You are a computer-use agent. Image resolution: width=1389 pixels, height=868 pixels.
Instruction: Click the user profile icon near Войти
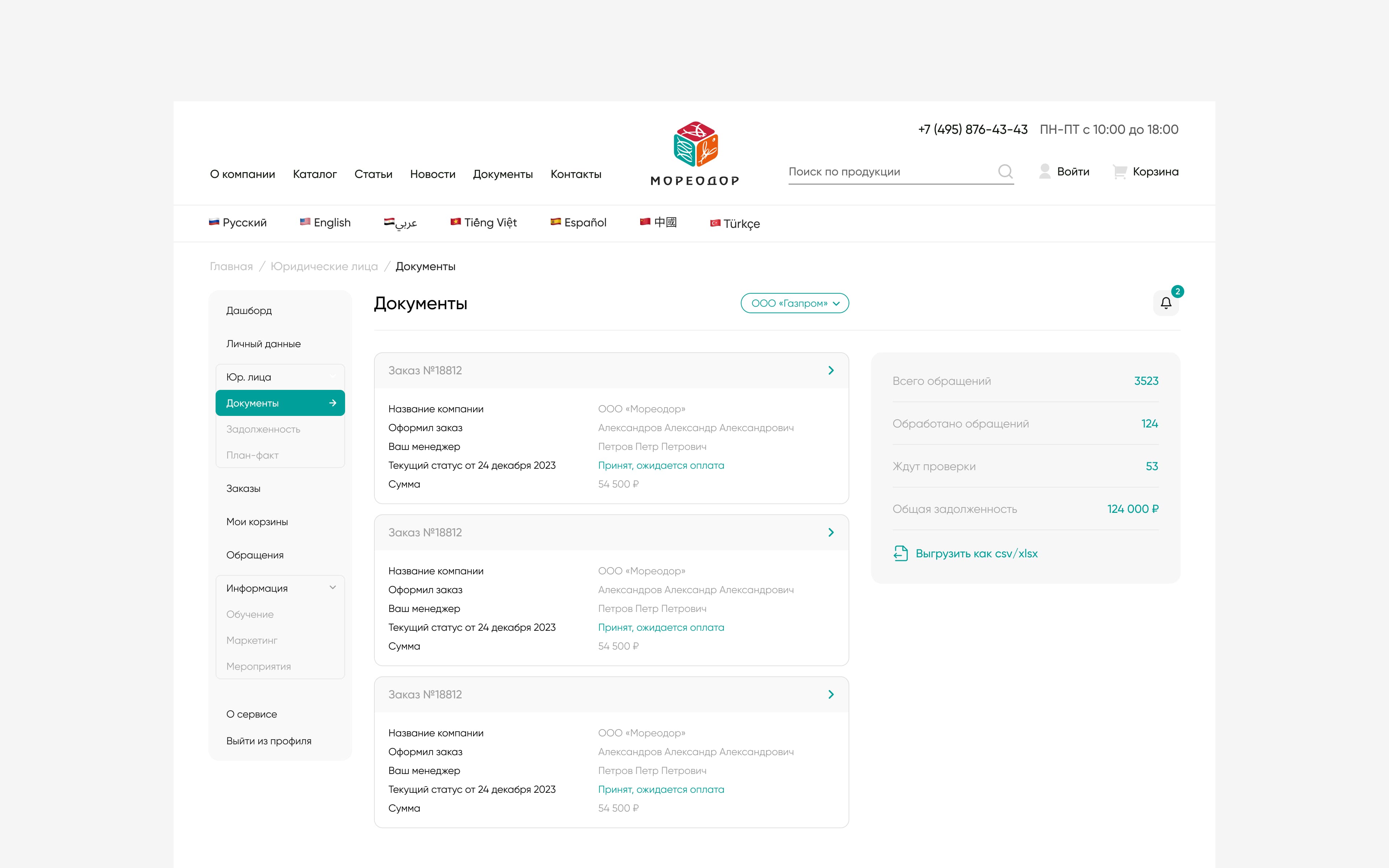click(1045, 171)
